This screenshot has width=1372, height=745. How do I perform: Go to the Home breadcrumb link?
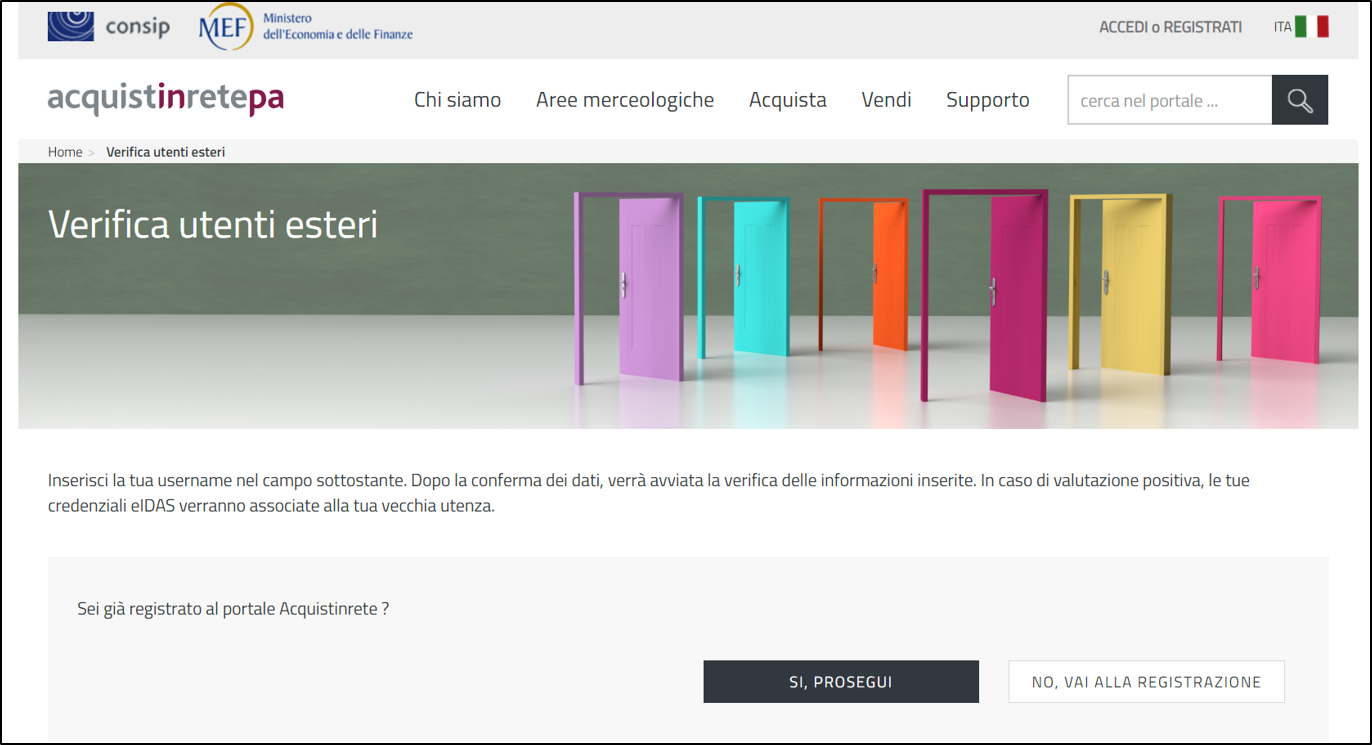tap(65, 152)
